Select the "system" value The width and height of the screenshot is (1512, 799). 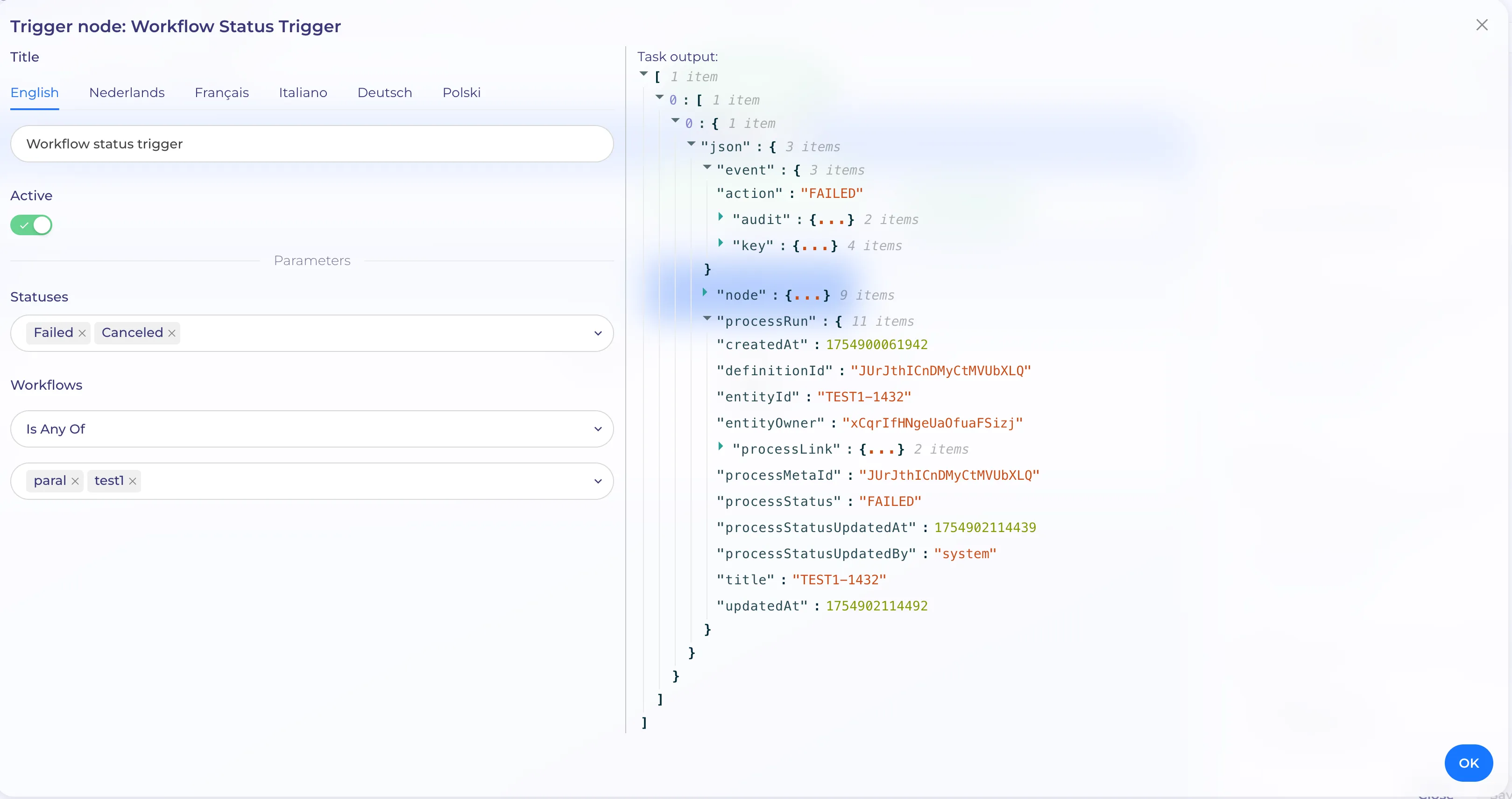[966, 554]
